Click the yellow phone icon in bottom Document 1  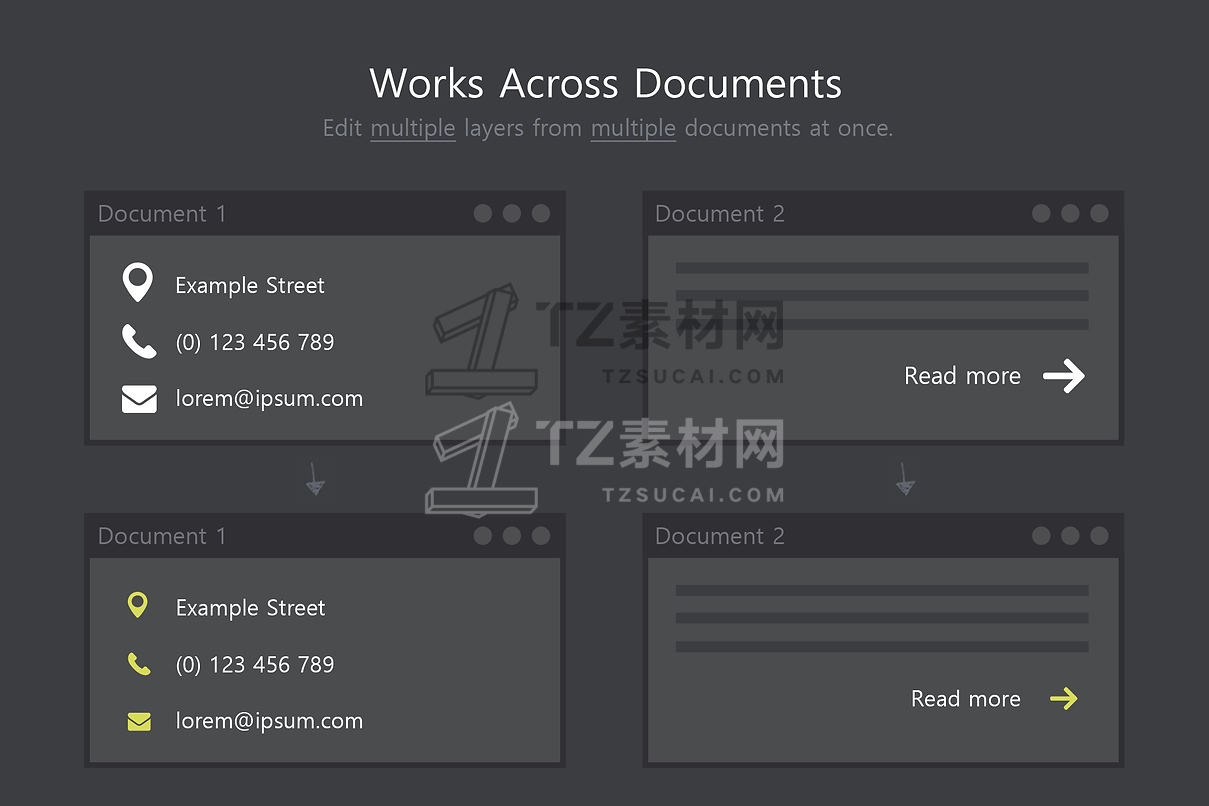pos(139,664)
